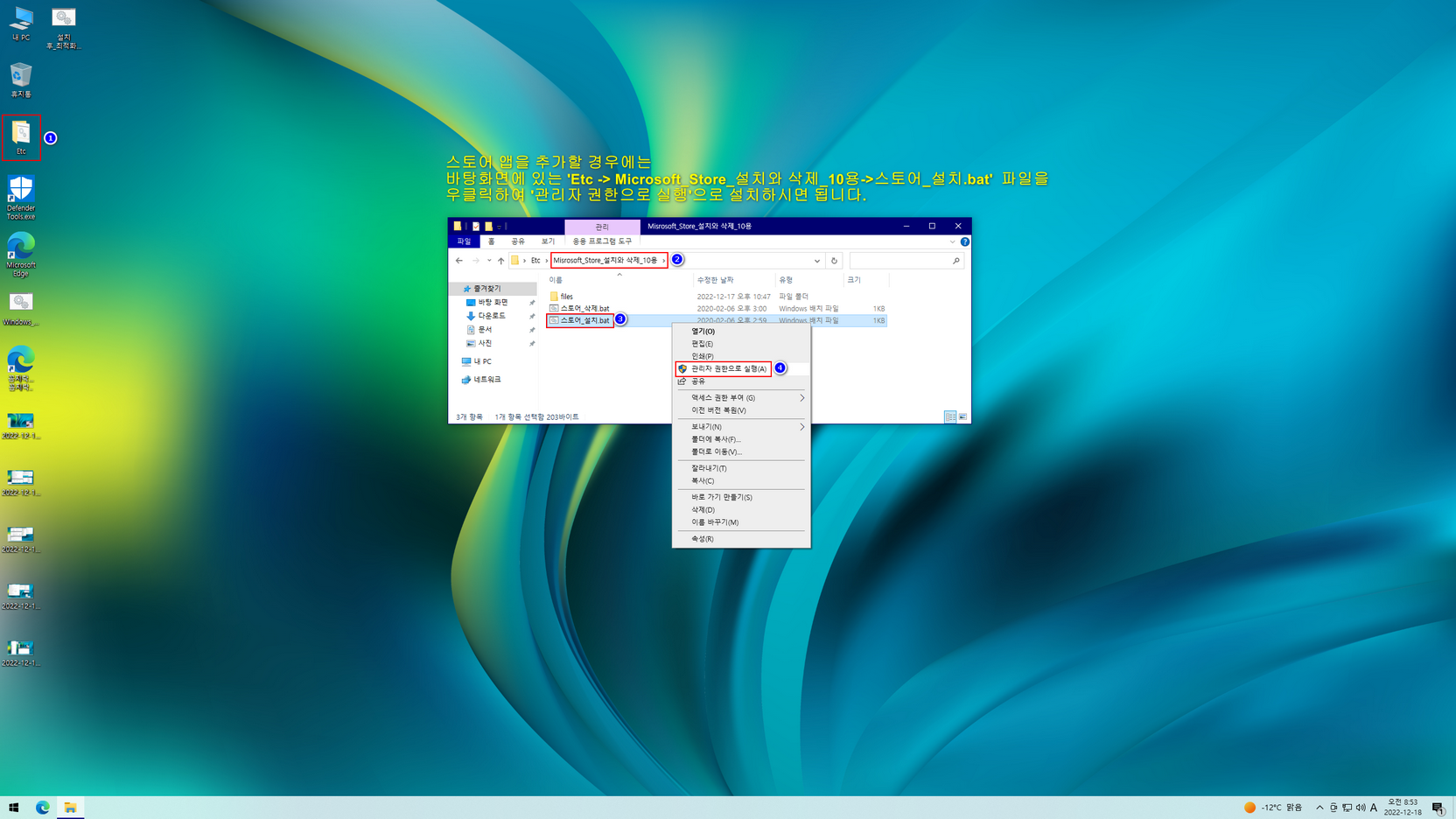Open 바탕 화면 in the navigation pane
Screen dimensions: 1456x819
[x=493, y=302]
